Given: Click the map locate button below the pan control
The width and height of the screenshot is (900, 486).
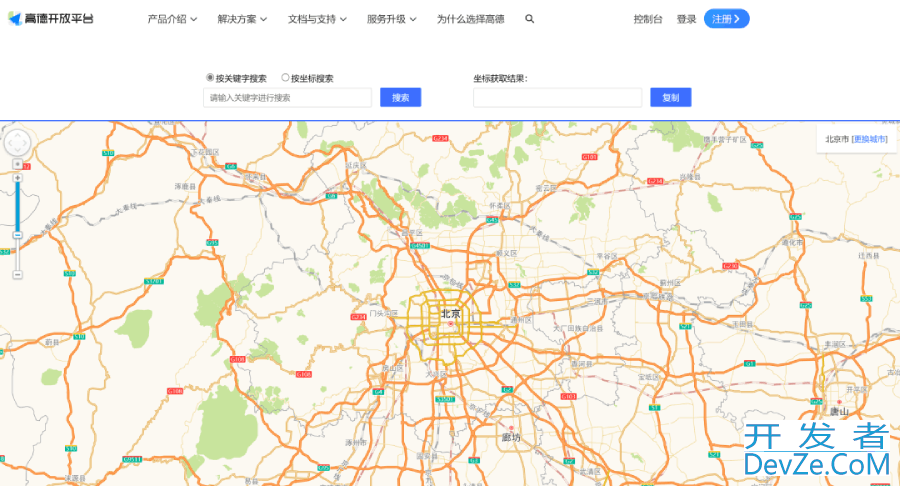Looking at the screenshot, I should point(18,164).
